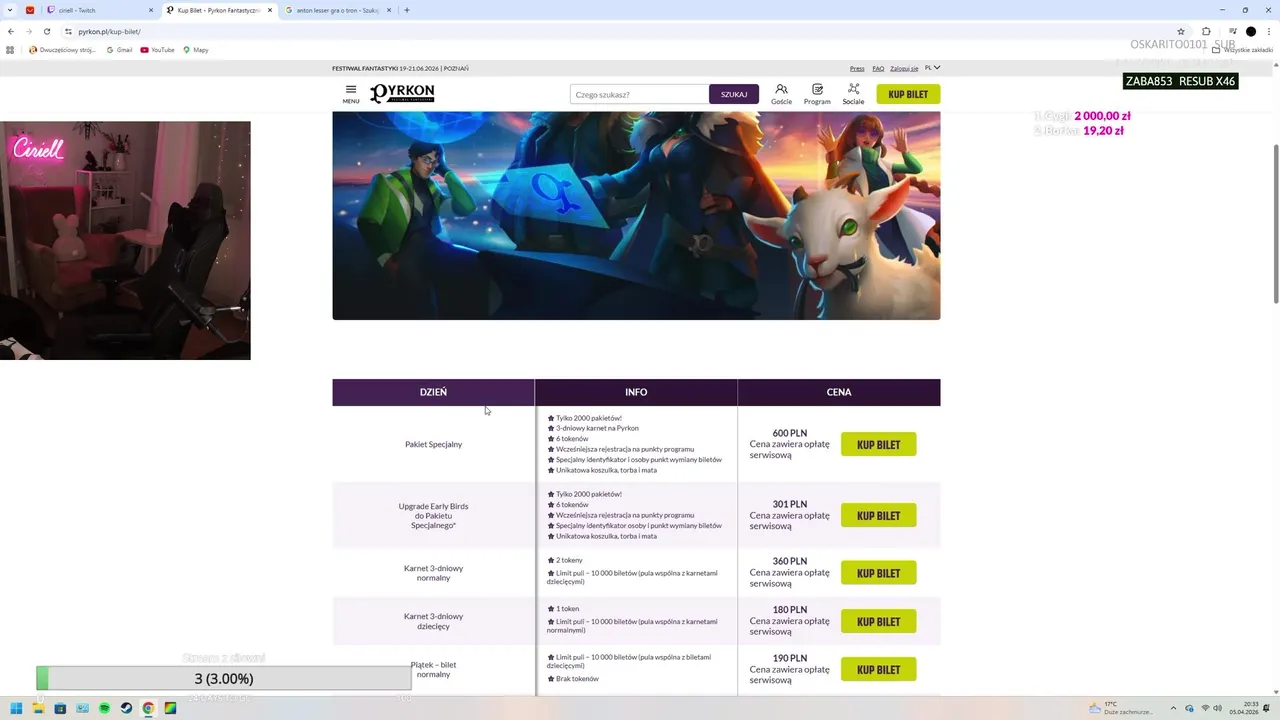
Task: Open the FAQ link
Action: pyautogui.click(x=878, y=68)
